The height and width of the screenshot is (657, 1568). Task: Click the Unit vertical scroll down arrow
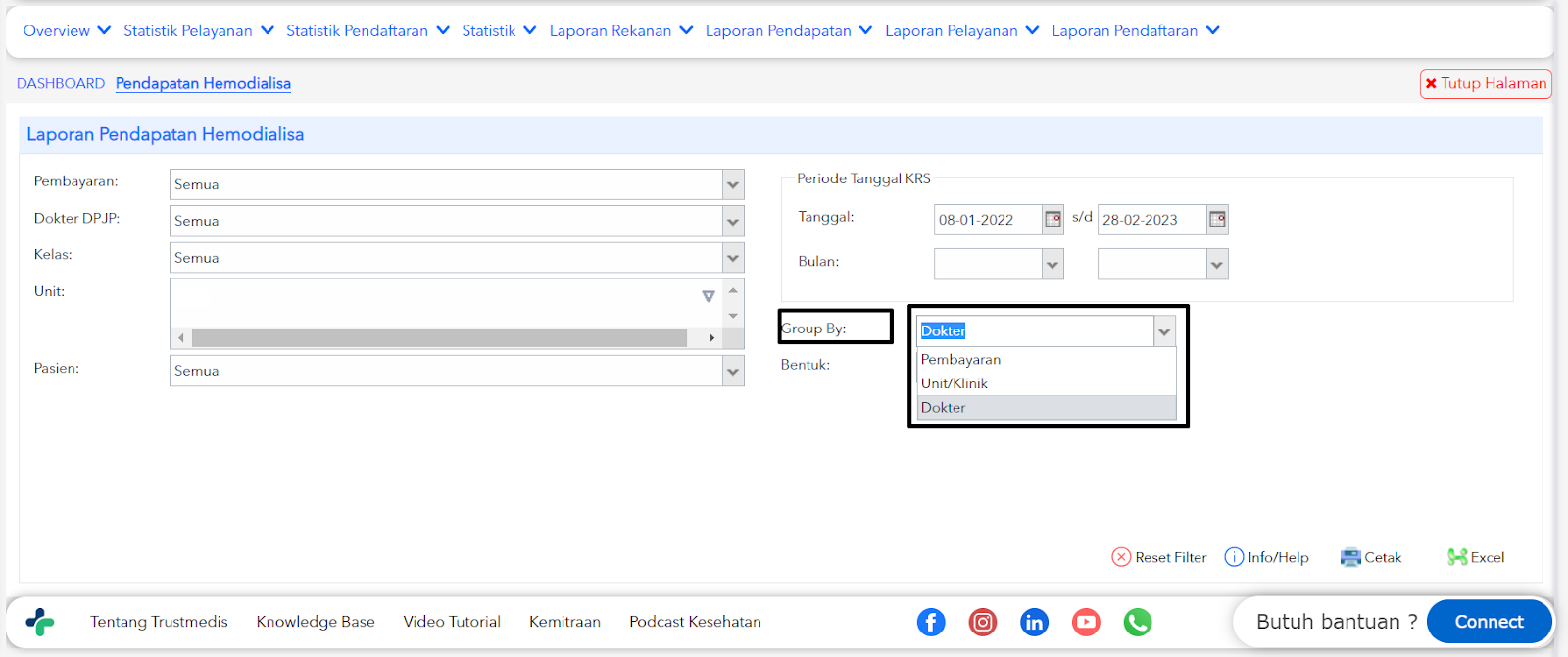point(733,316)
